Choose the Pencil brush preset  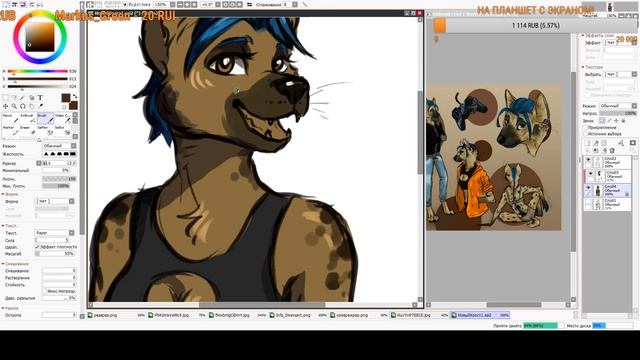tap(10, 119)
